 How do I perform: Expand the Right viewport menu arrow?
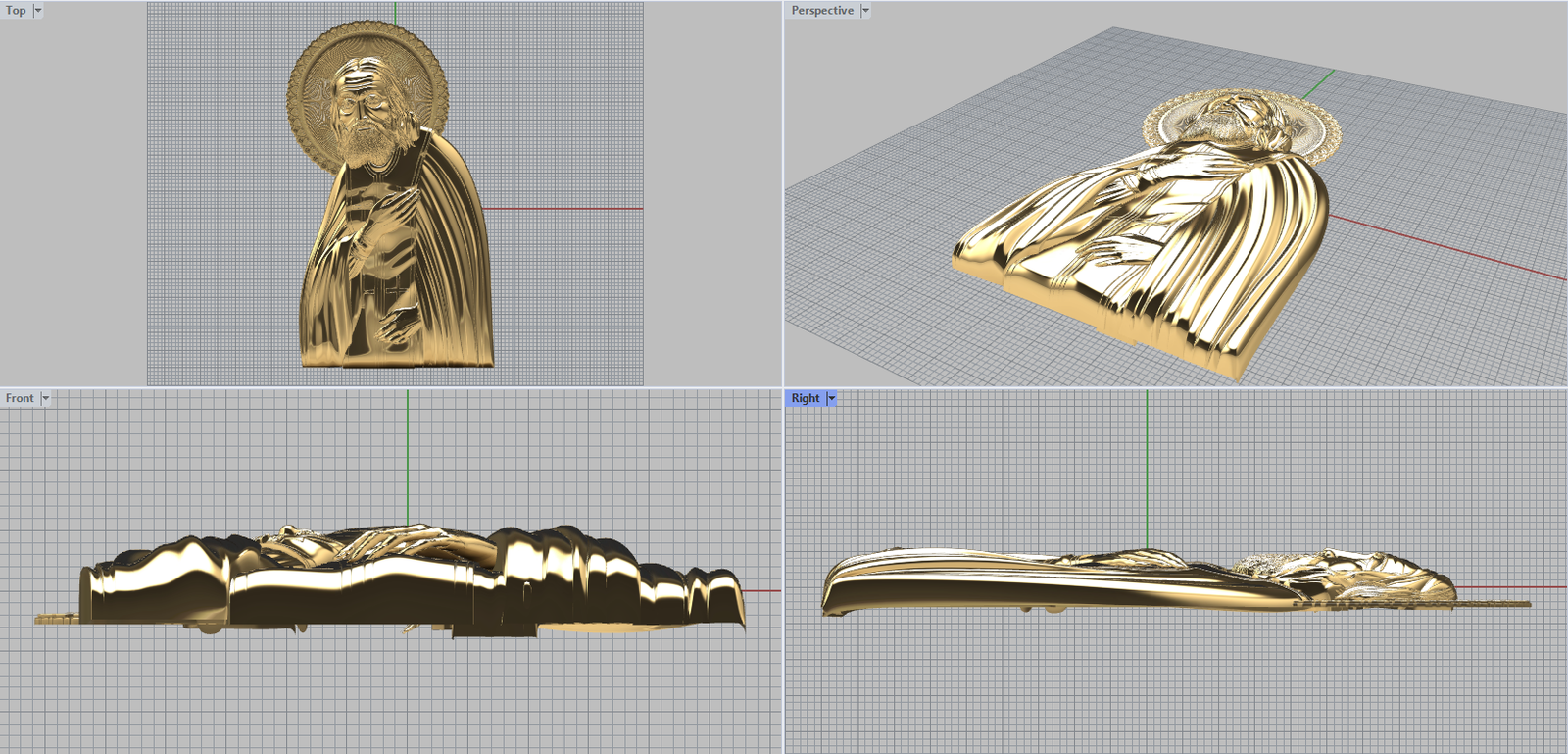(832, 398)
